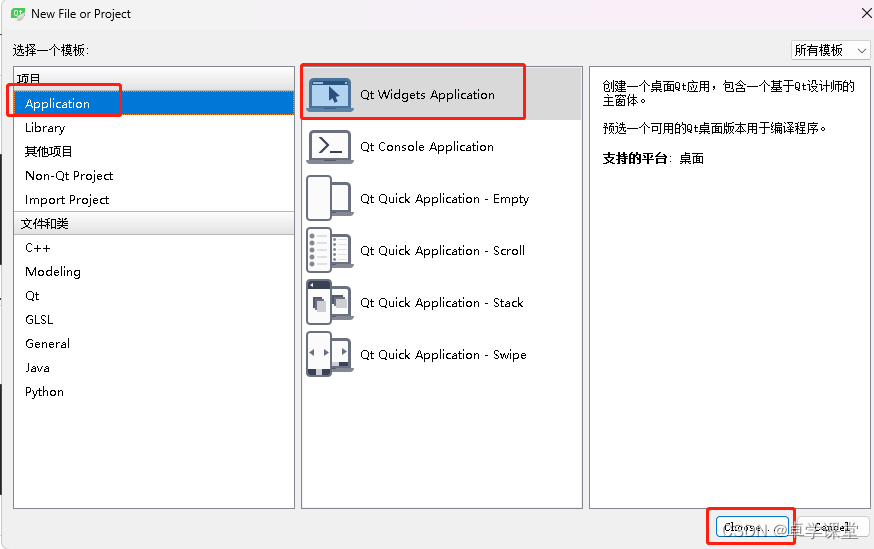Click the Qt Creator logo in title bar
Screen dimensions: 874x549
(18, 14)
